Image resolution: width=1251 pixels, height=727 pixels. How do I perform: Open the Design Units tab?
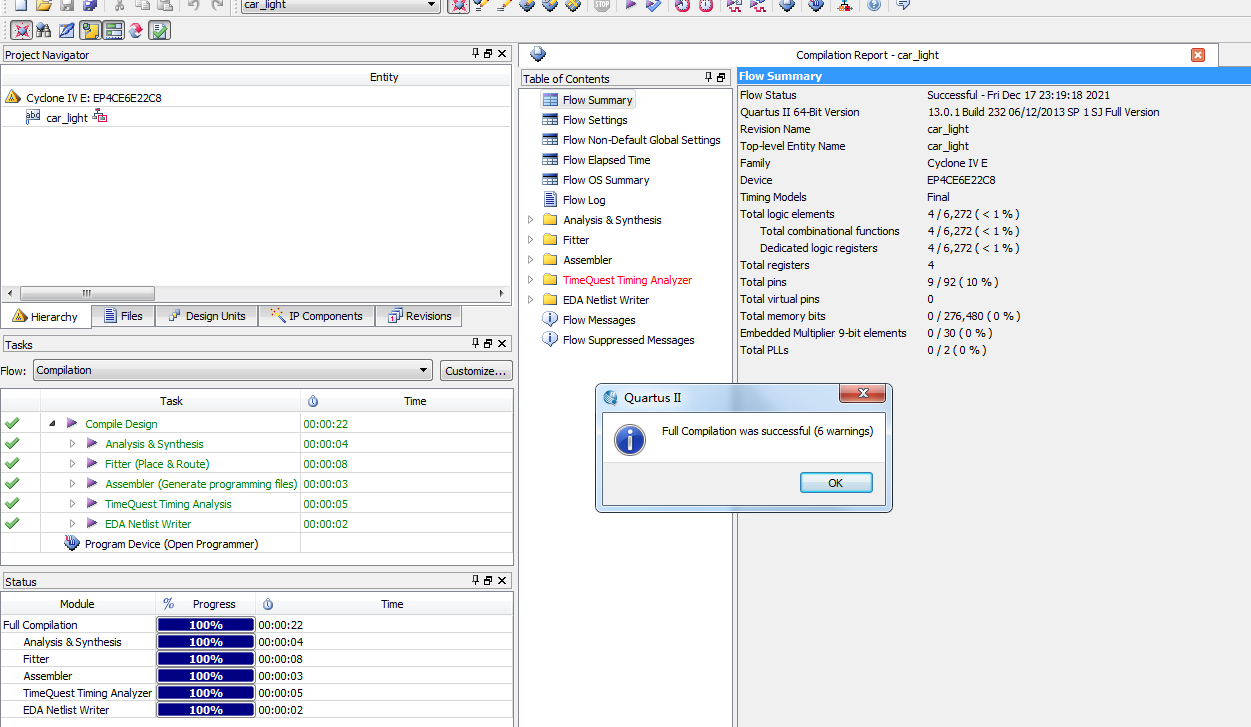[x=206, y=316]
